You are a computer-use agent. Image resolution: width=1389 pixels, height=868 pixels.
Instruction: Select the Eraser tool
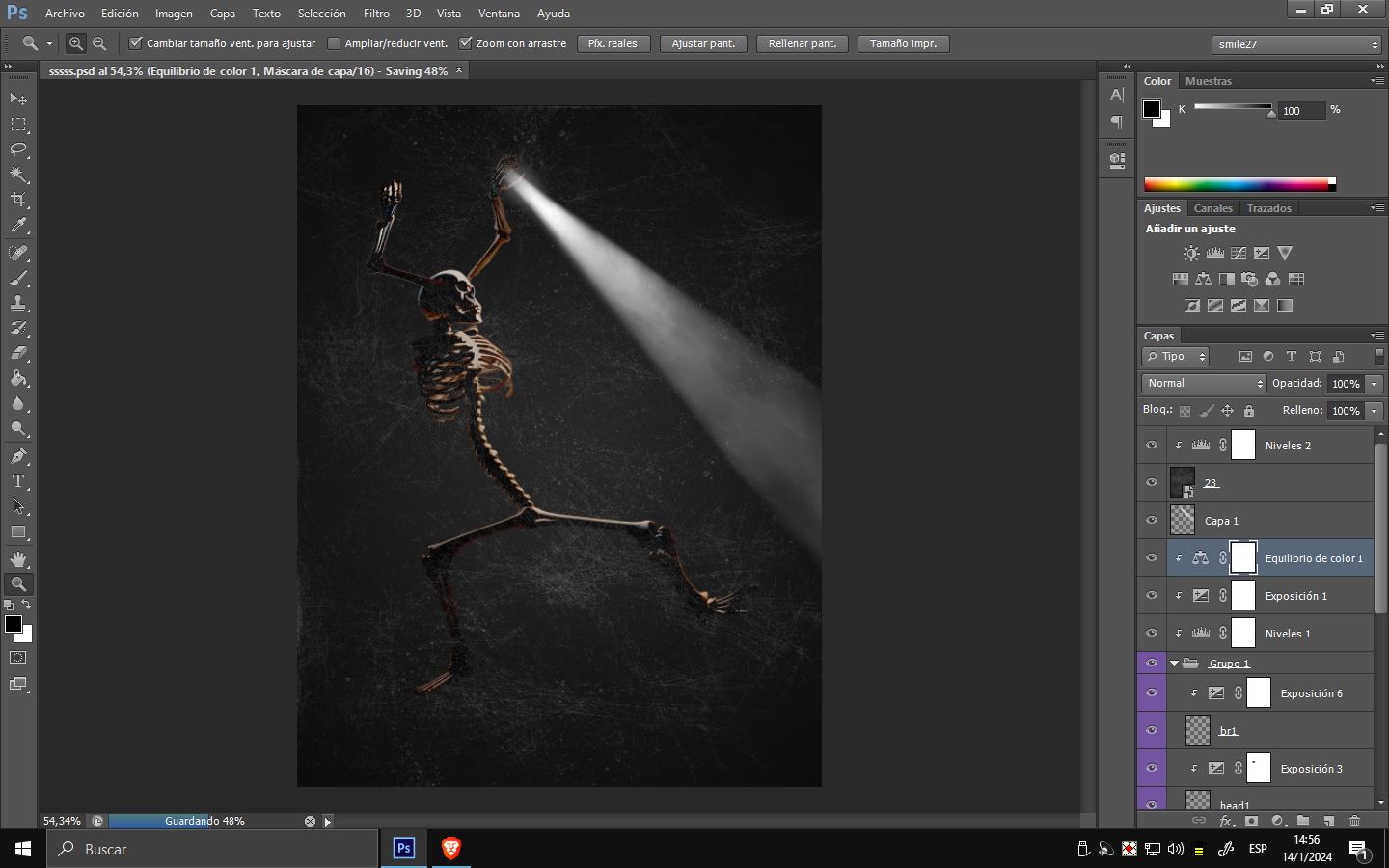[18, 353]
